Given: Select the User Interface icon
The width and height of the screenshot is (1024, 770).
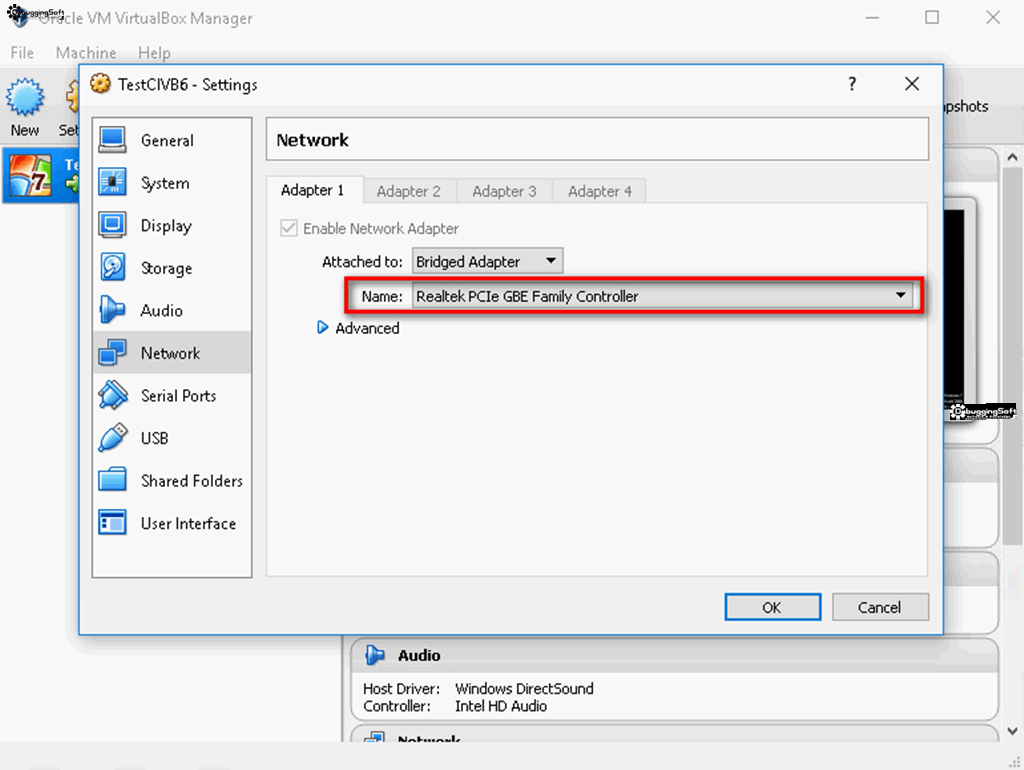Looking at the screenshot, I should coord(112,522).
